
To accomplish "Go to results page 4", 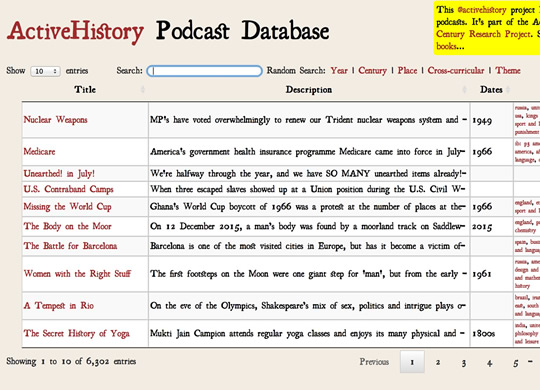I will (x=489, y=362).
